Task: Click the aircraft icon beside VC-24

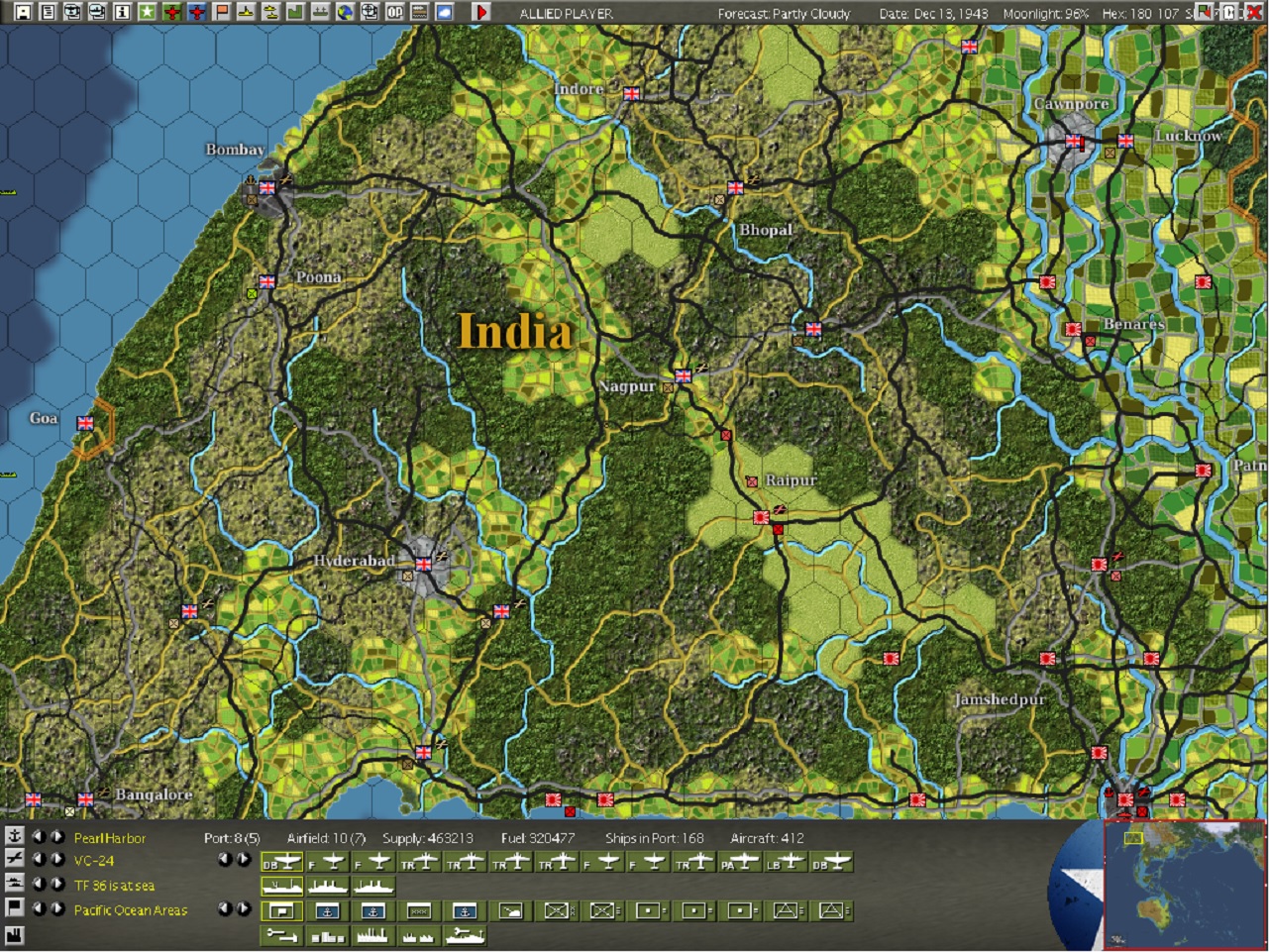Action: (14, 860)
